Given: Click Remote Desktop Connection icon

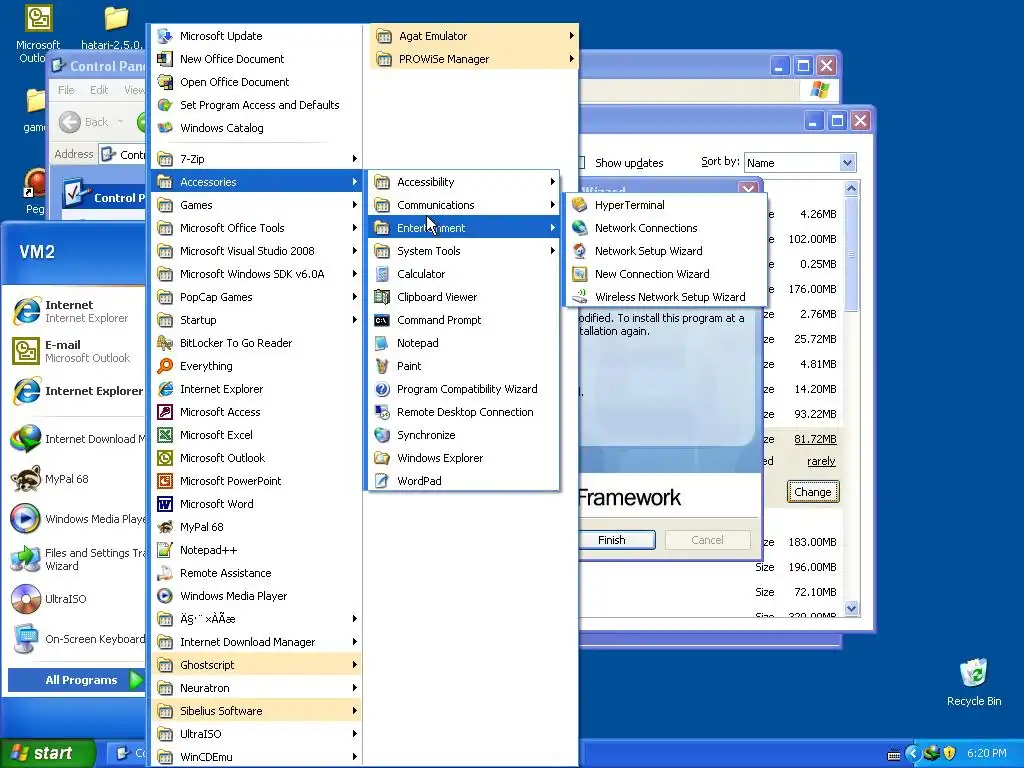Looking at the screenshot, I should (382, 412).
